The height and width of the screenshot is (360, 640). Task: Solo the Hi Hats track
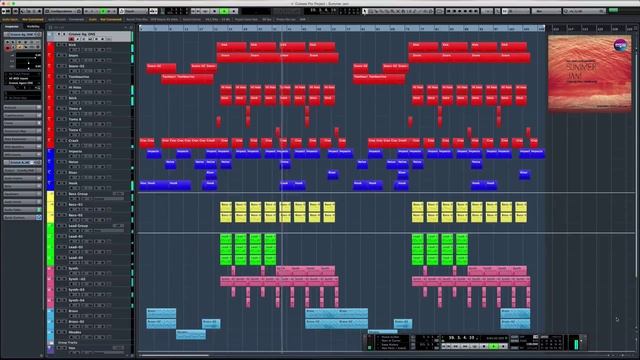(64, 87)
